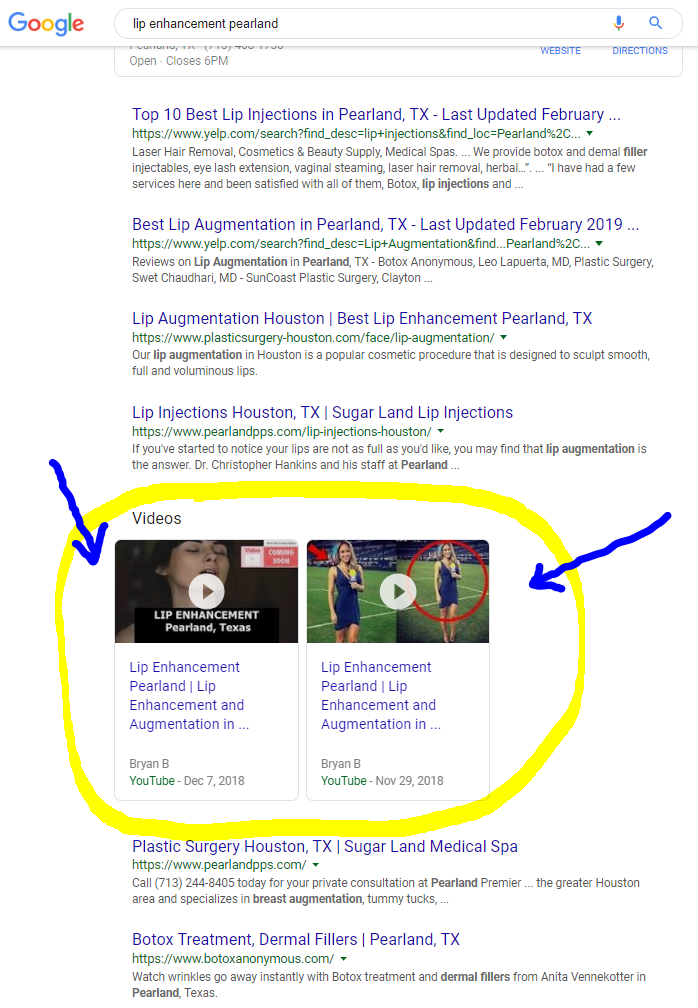Expand dropdown arrow beside the plasticsurgery-houston.com URL
The width and height of the screenshot is (698, 1008).
(503, 338)
